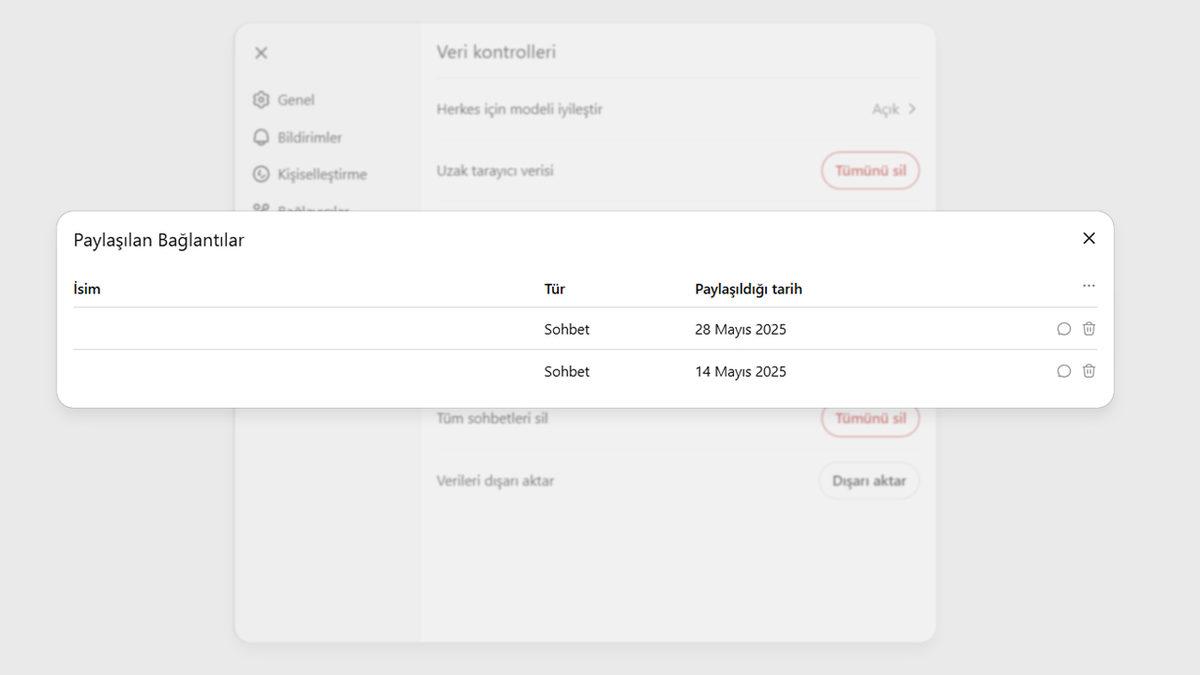
Task: Open chat bubble icon beside 14 Mayıs link
Action: [1063, 370]
